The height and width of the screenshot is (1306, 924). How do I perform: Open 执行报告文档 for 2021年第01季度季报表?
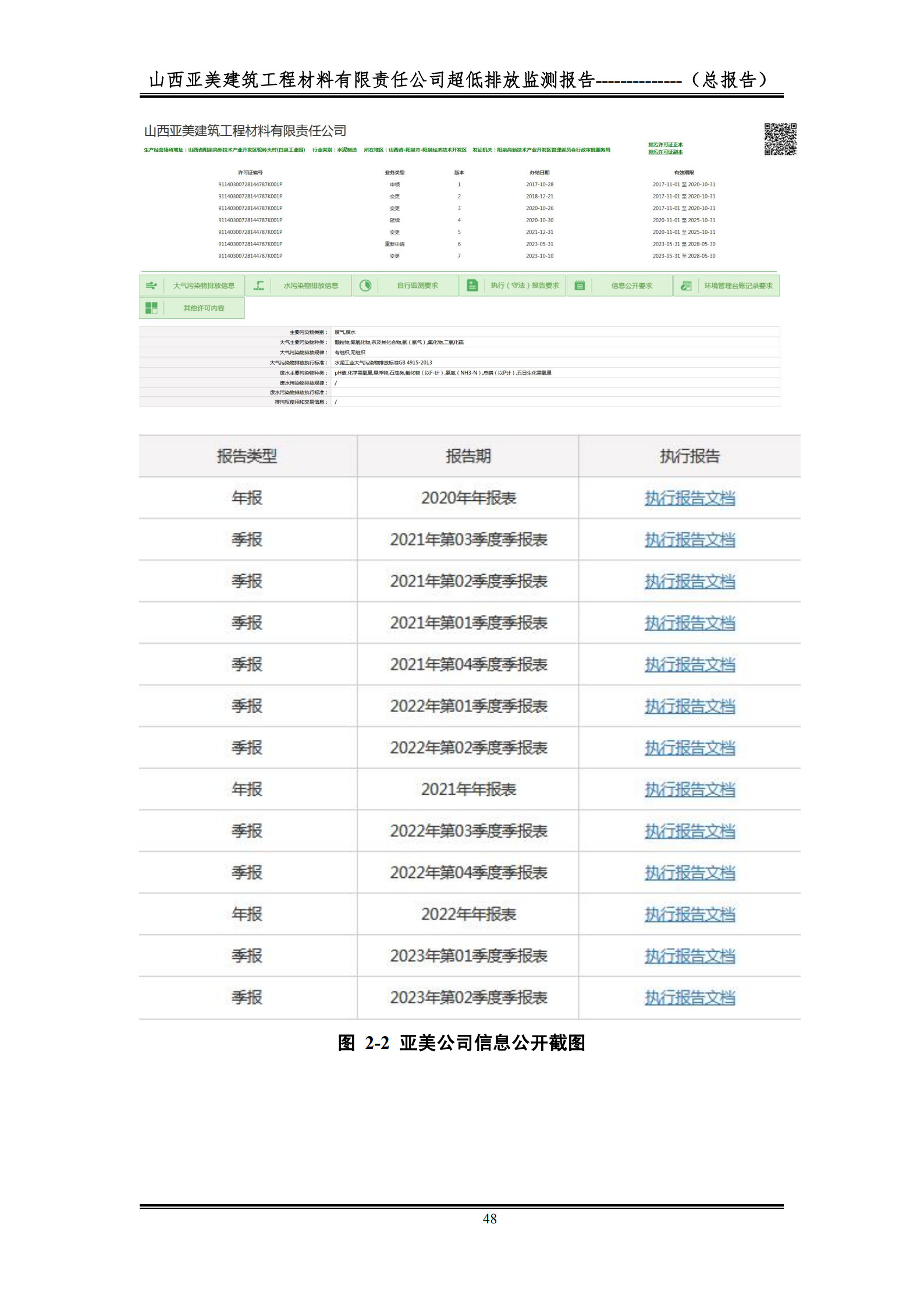pyautogui.click(x=690, y=624)
